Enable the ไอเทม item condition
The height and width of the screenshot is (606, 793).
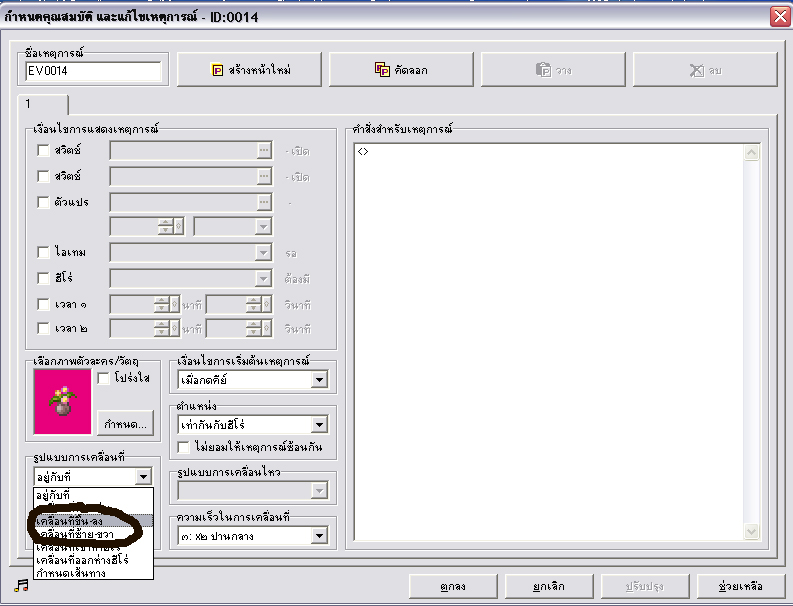point(43,252)
